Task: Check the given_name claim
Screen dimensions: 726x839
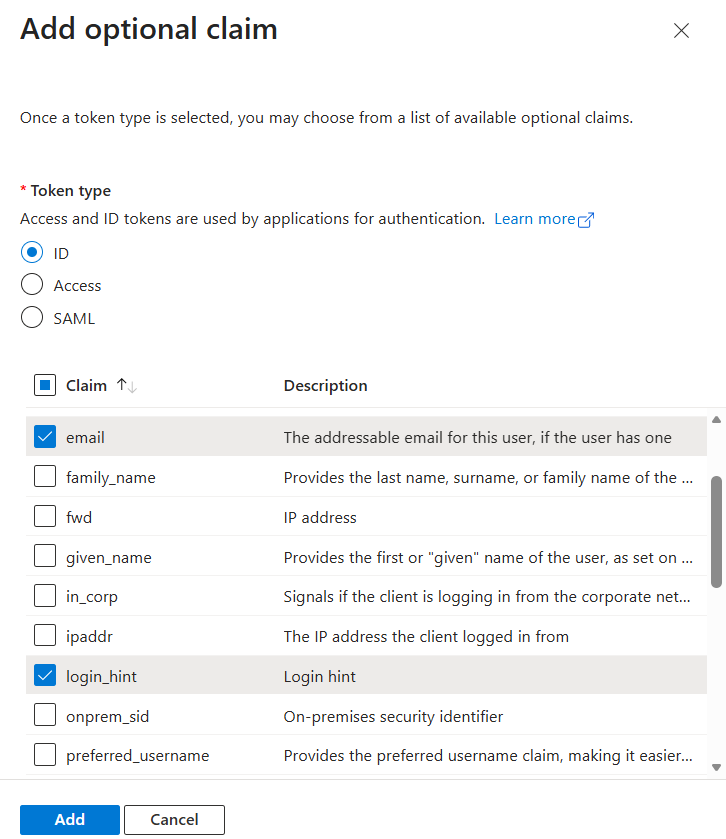Action: (45, 557)
